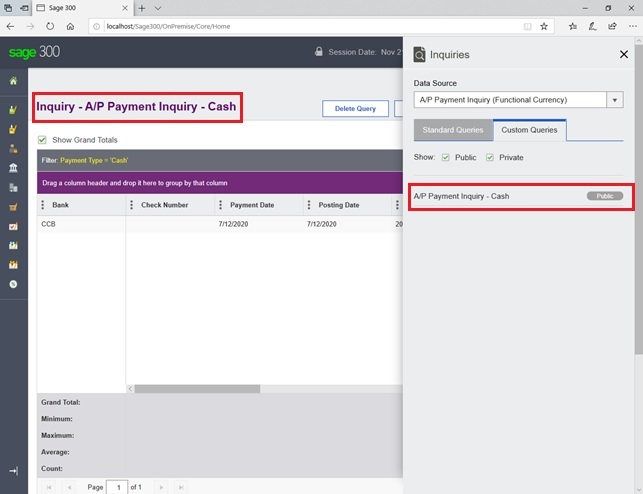Image resolution: width=643 pixels, height=494 pixels.
Task: Toggle the Private checkbox
Action: click(490, 157)
